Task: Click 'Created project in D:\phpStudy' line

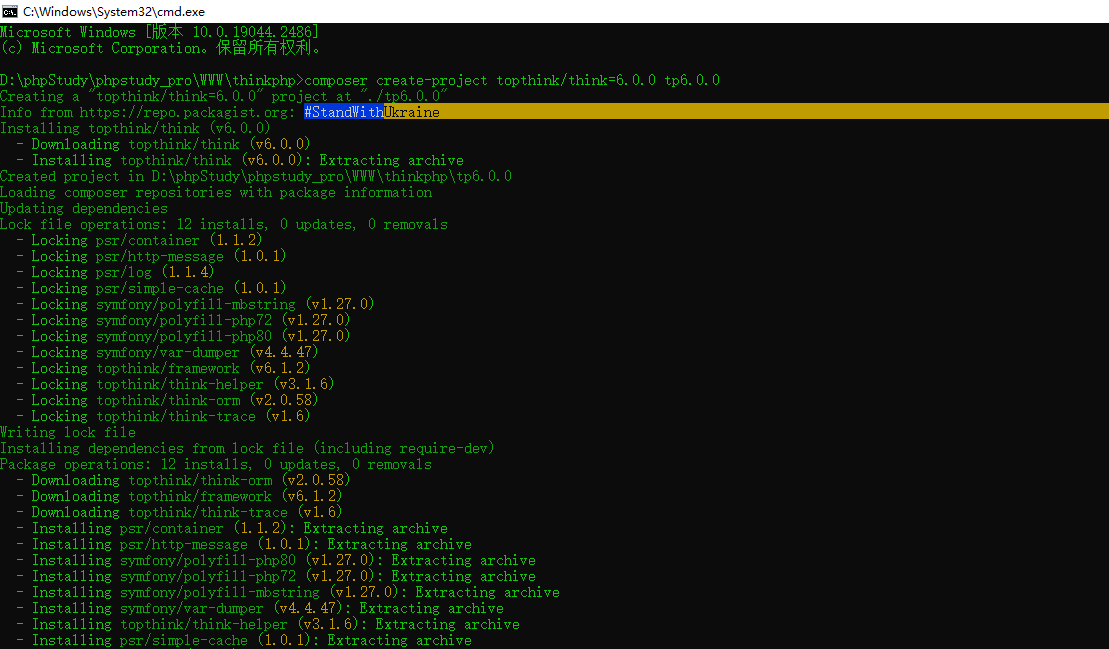Action: pyautogui.click(x=256, y=176)
